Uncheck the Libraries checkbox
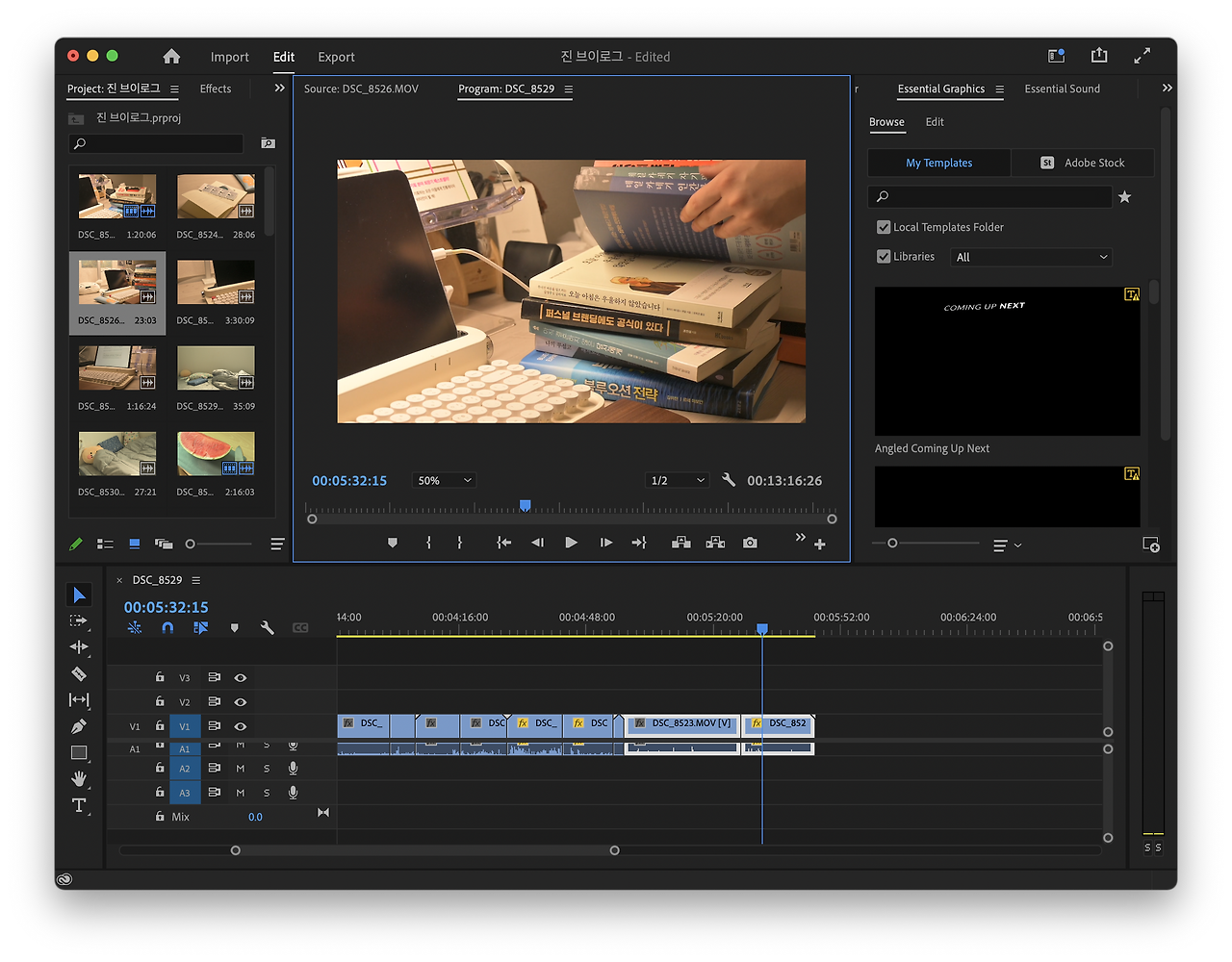 [884, 257]
